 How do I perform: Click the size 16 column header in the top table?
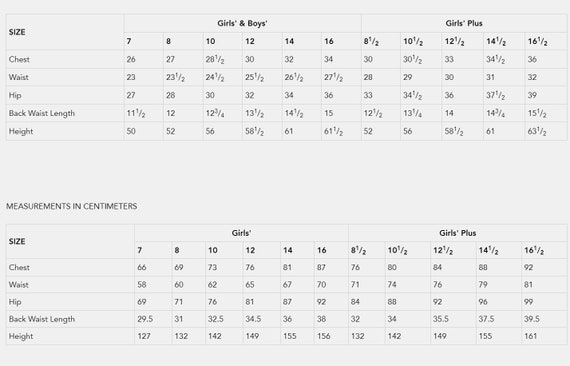click(x=329, y=41)
